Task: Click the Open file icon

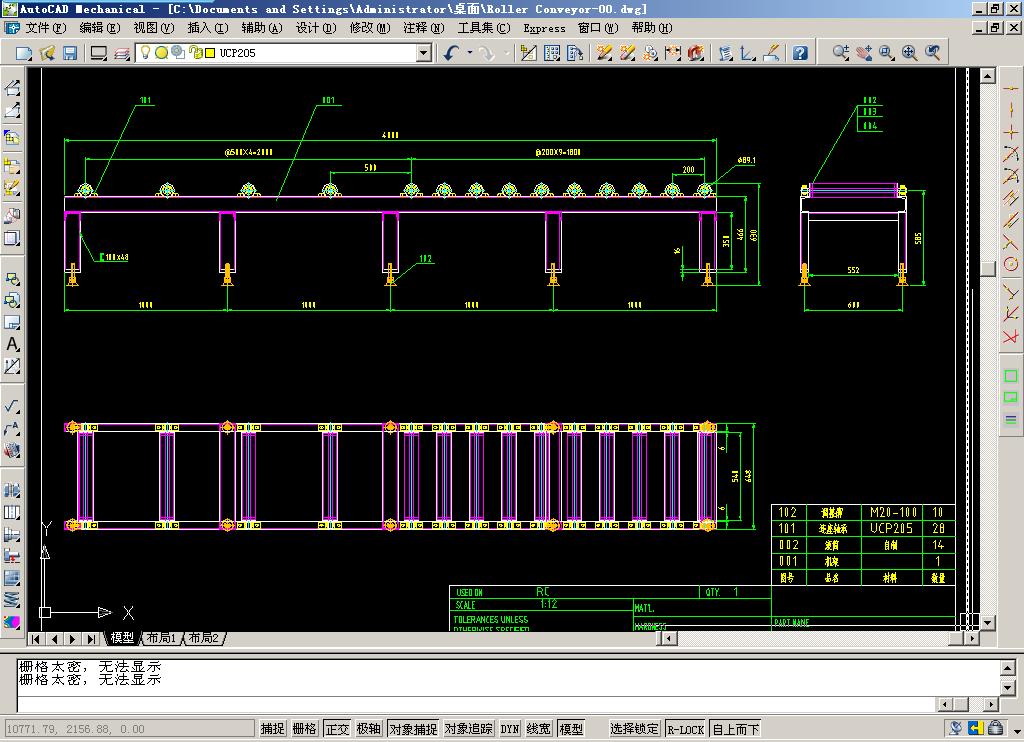Action: coord(47,53)
